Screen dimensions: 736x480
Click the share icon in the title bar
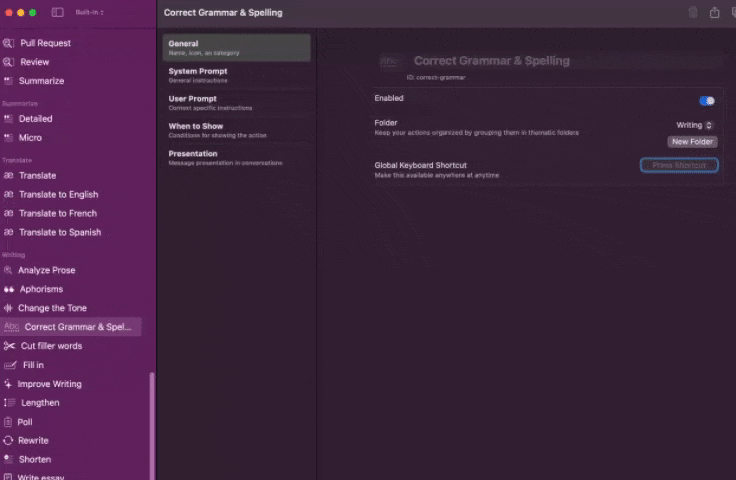(714, 13)
